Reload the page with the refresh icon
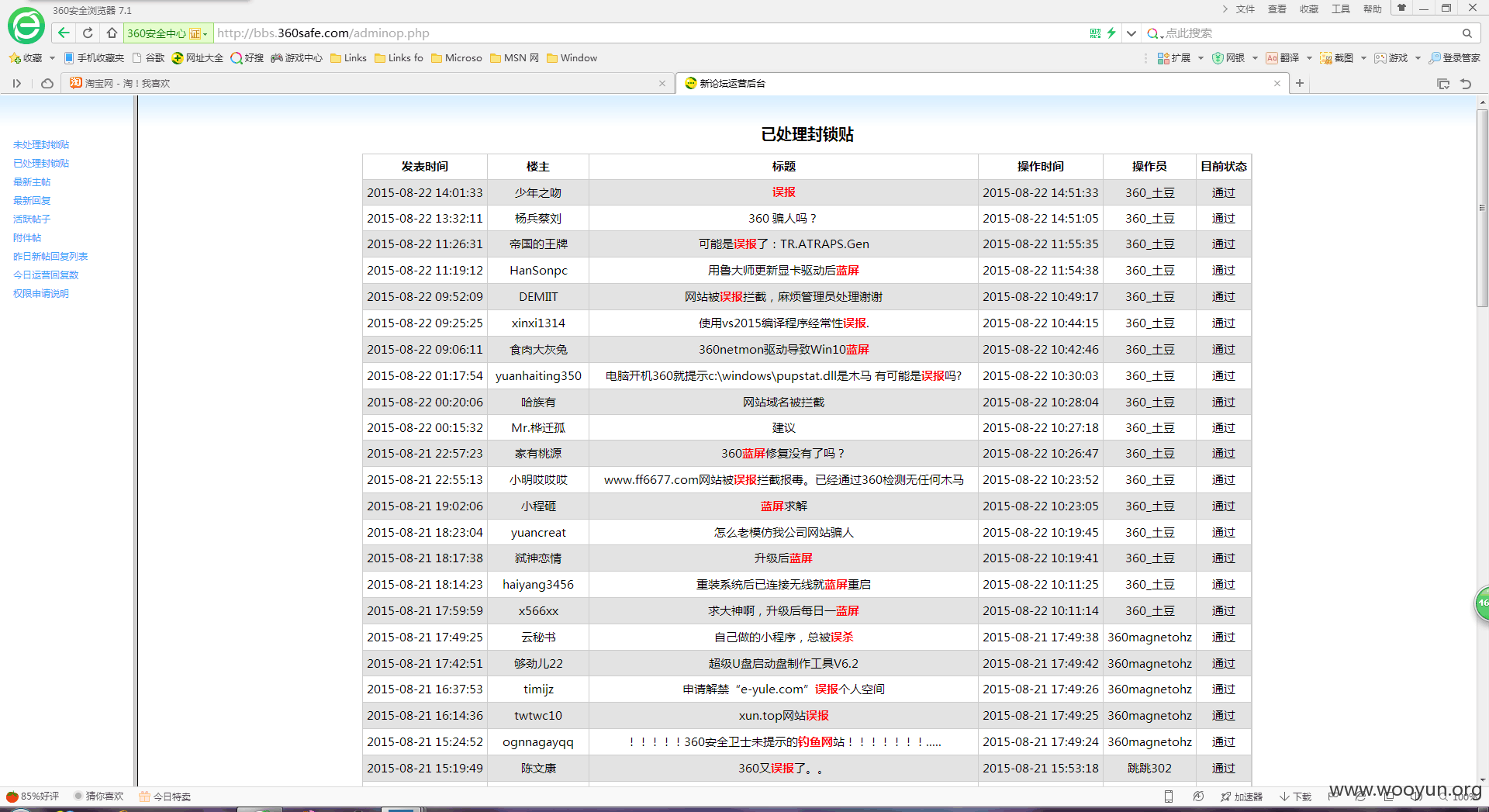The width and height of the screenshot is (1489, 812). (88, 33)
